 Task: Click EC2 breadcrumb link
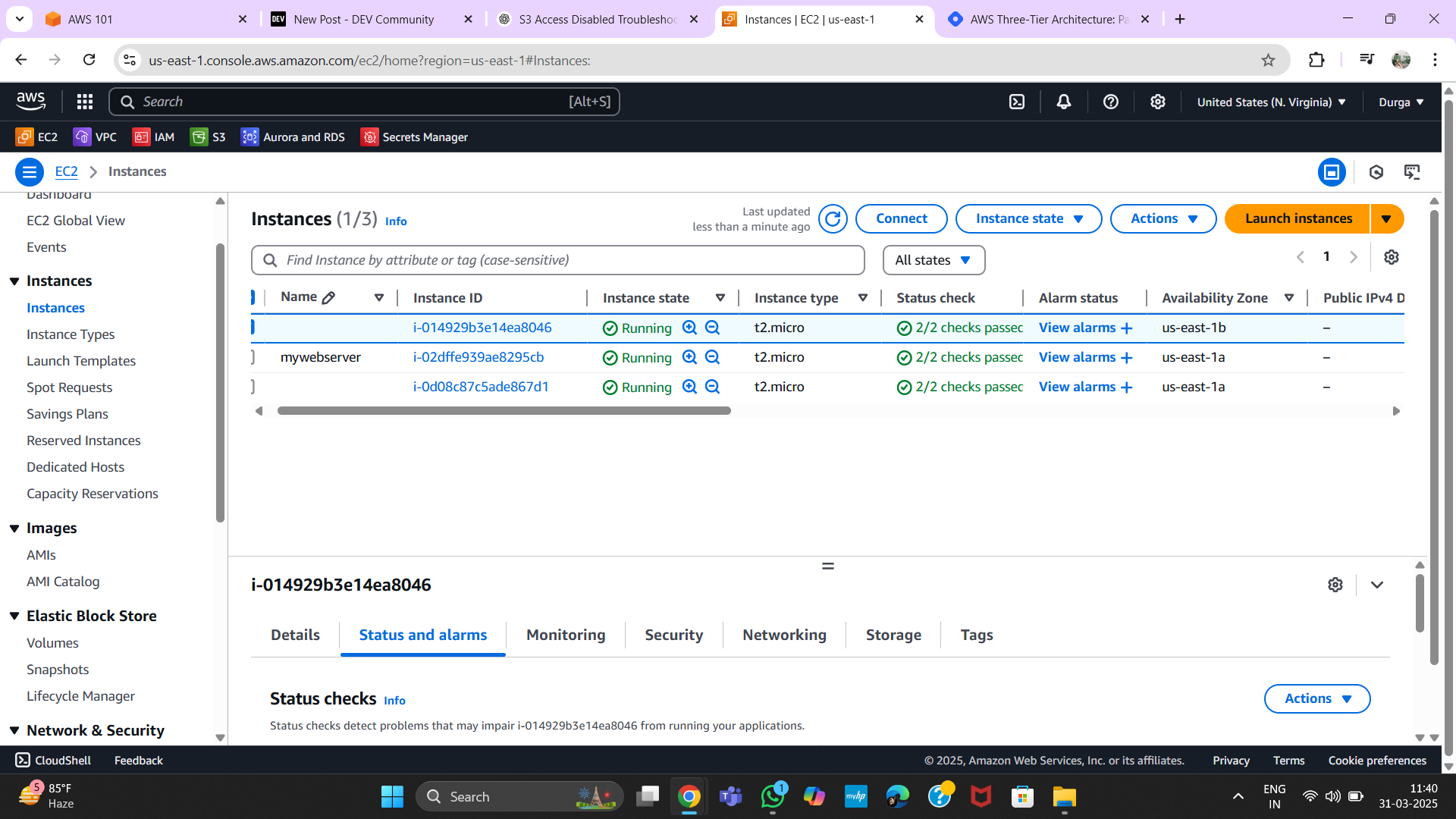click(66, 171)
